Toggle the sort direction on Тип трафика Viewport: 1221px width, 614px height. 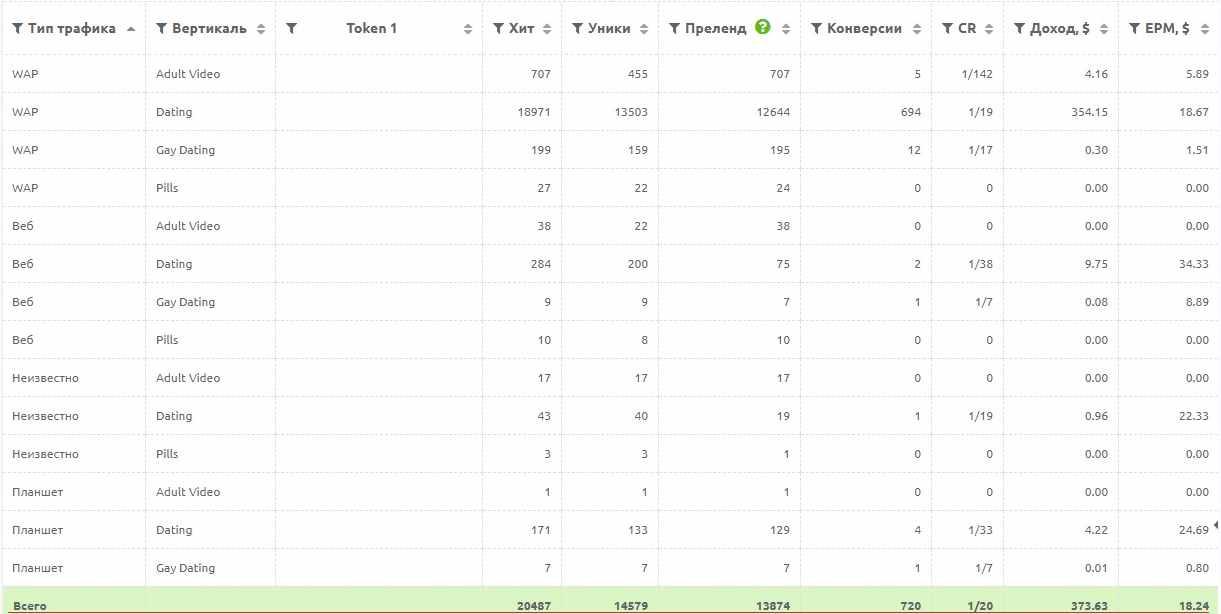130,28
